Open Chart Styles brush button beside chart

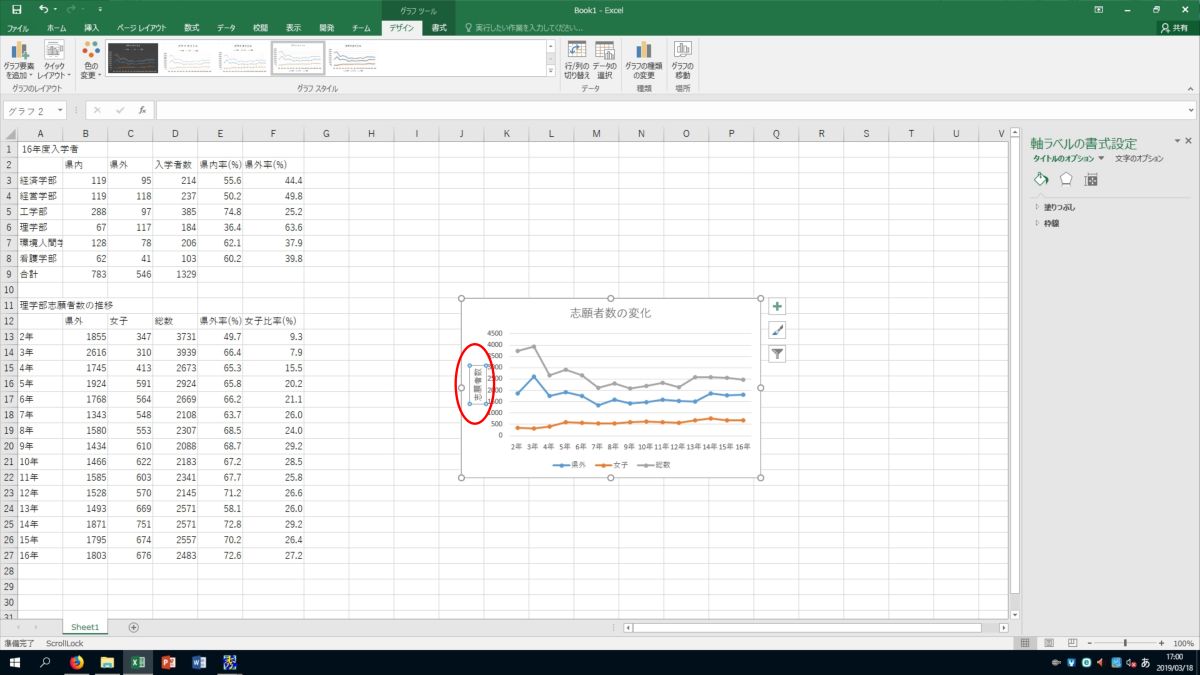[777, 330]
